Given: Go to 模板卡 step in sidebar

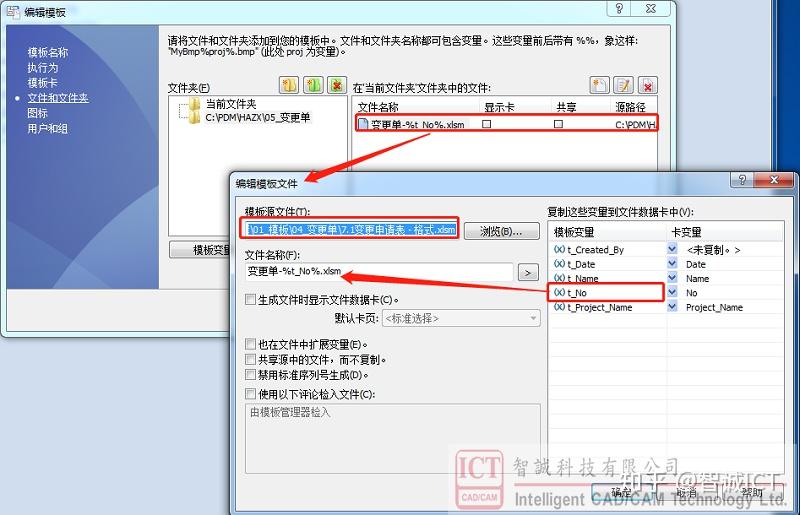Looking at the screenshot, I should click(x=42, y=83).
